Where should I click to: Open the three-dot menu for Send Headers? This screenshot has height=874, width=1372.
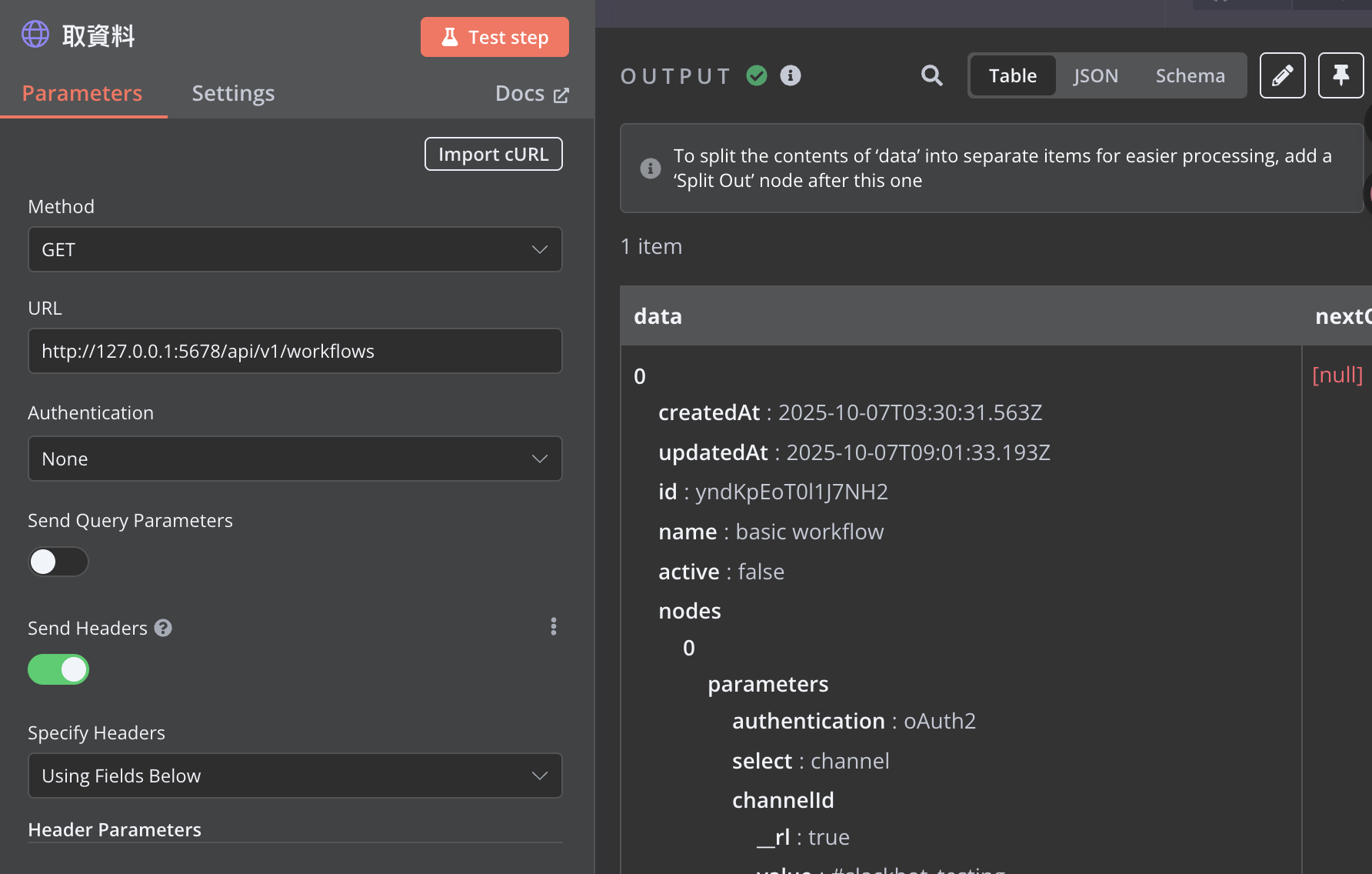click(554, 626)
